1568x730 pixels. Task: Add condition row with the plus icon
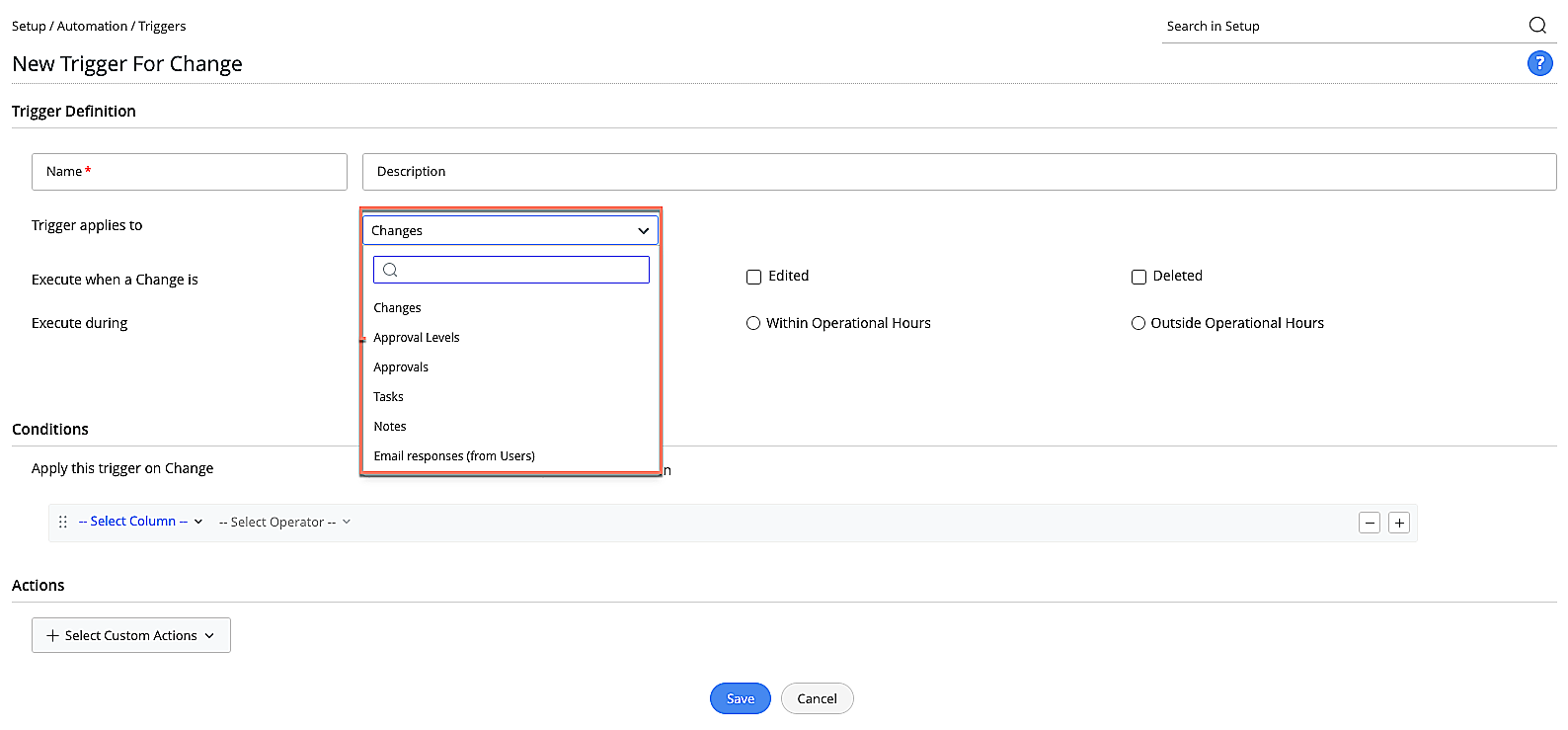[1399, 523]
